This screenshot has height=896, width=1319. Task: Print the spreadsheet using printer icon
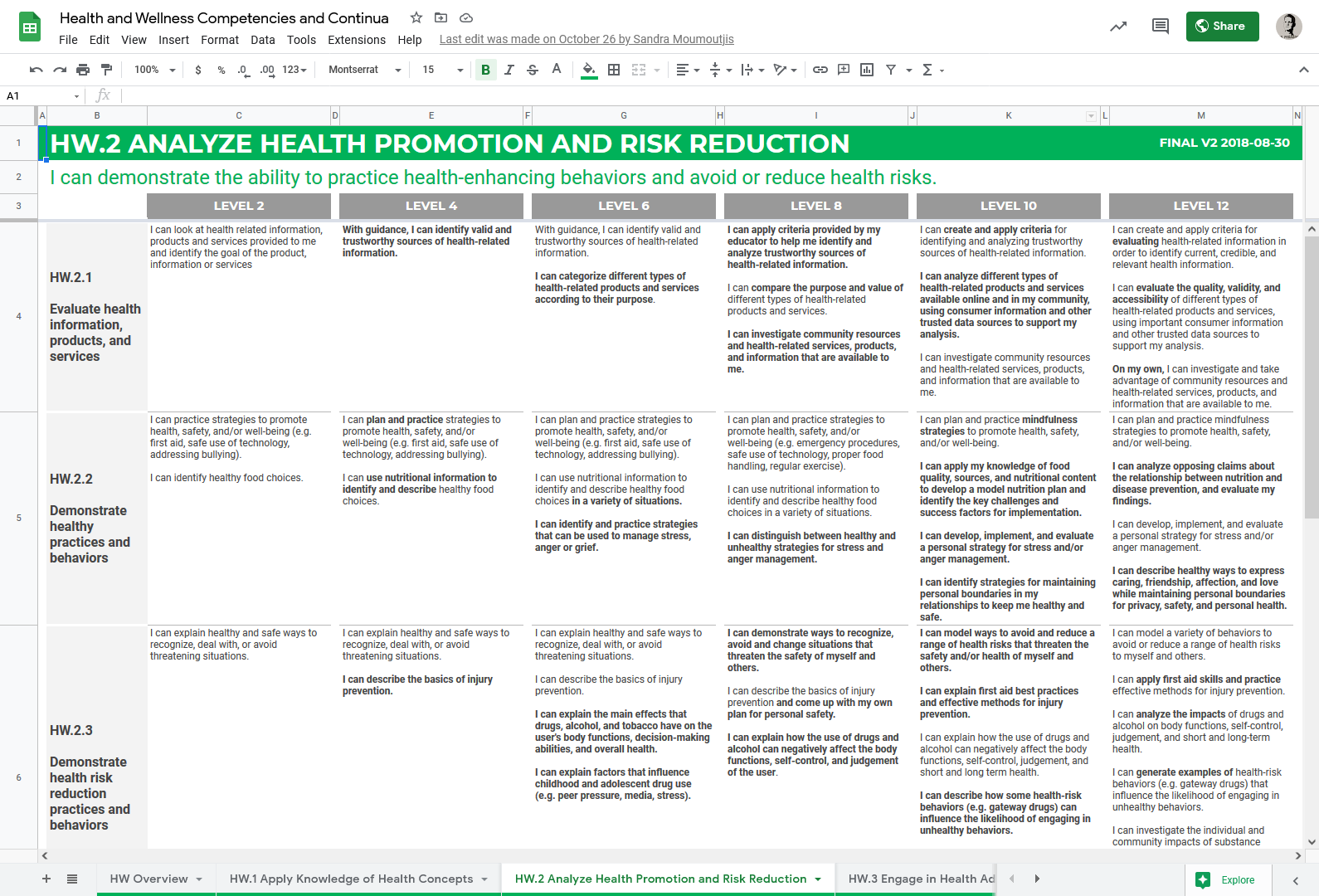click(83, 70)
